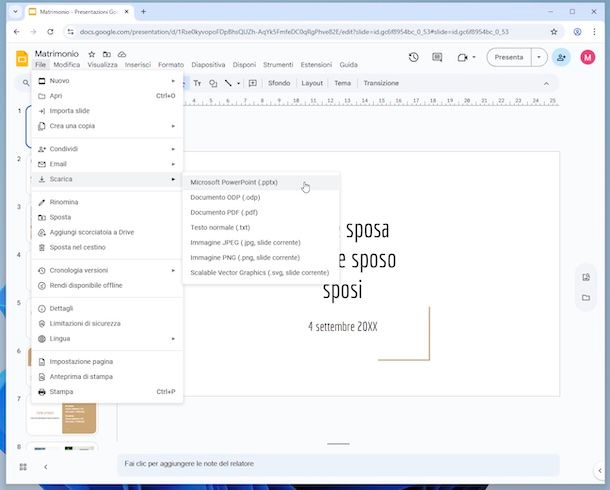
Task: Click the camera meeting icon
Action: (x=462, y=58)
